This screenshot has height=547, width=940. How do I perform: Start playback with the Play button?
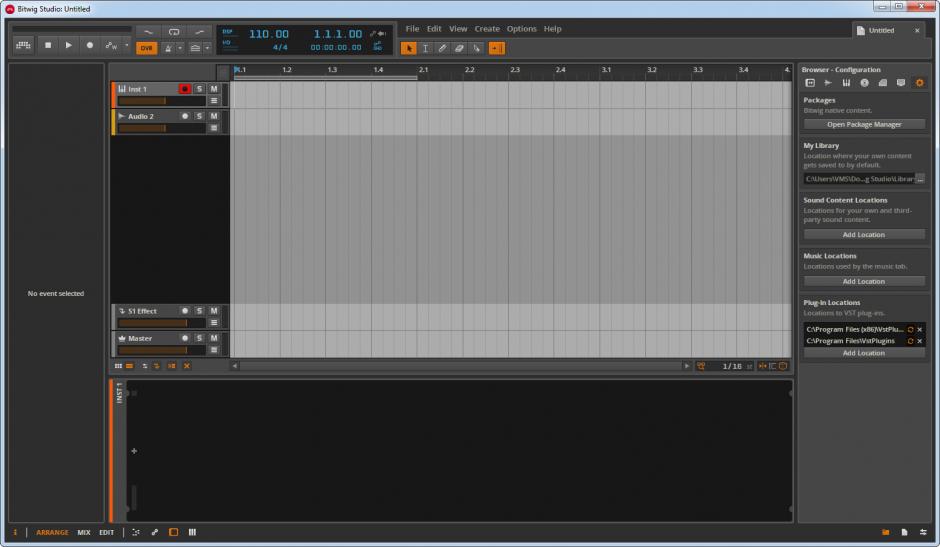click(68, 45)
